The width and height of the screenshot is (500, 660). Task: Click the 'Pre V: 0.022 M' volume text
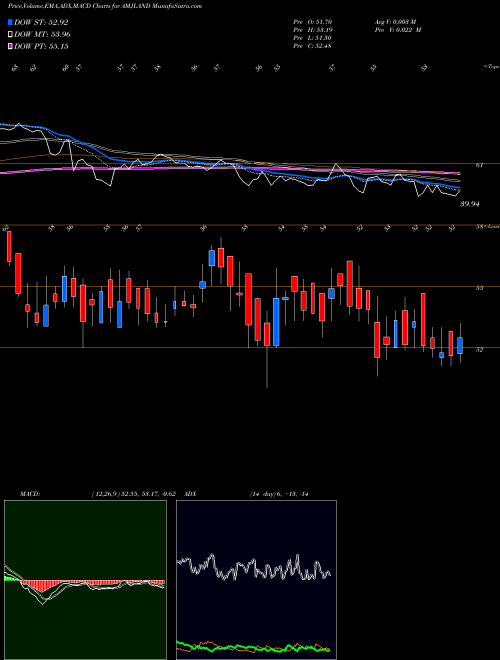[397, 30]
